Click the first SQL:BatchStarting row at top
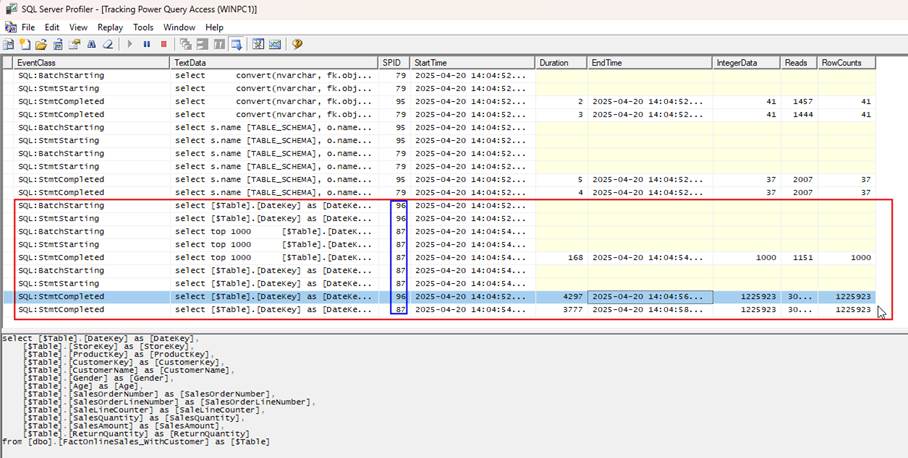Image resolution: width=908 pixels, height=458 pixels. 439,75
